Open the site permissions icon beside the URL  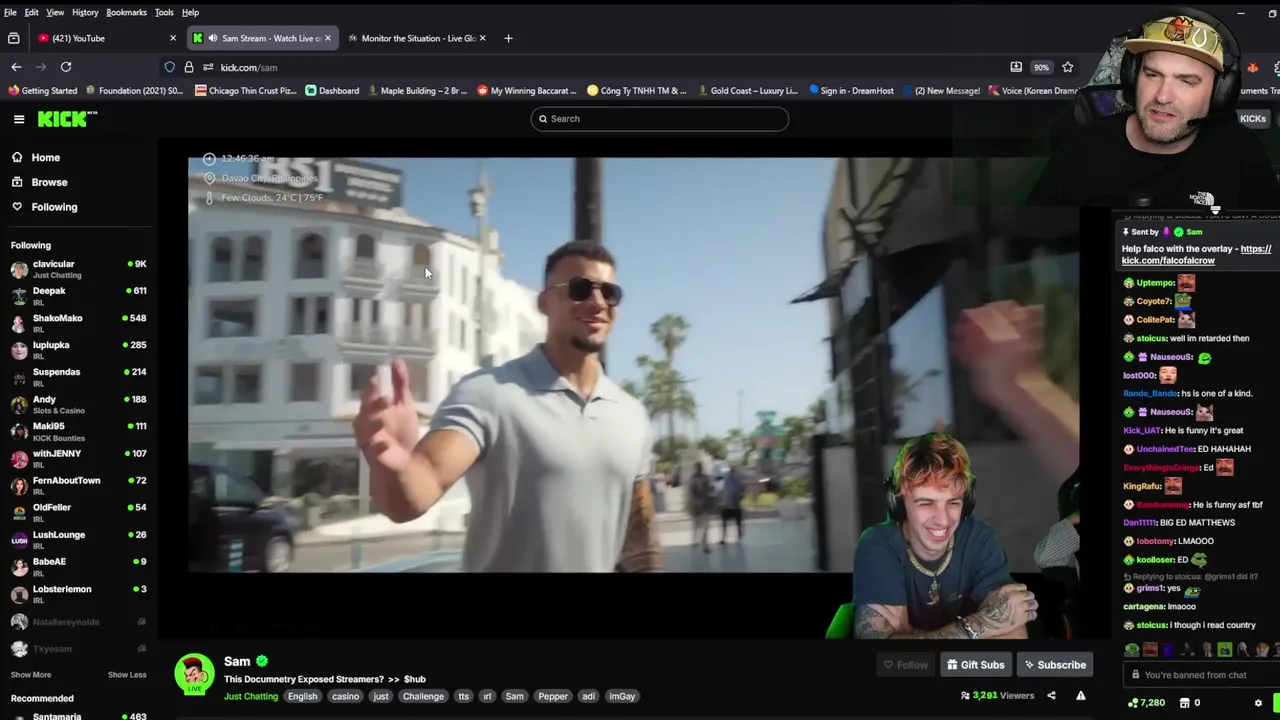208,67
